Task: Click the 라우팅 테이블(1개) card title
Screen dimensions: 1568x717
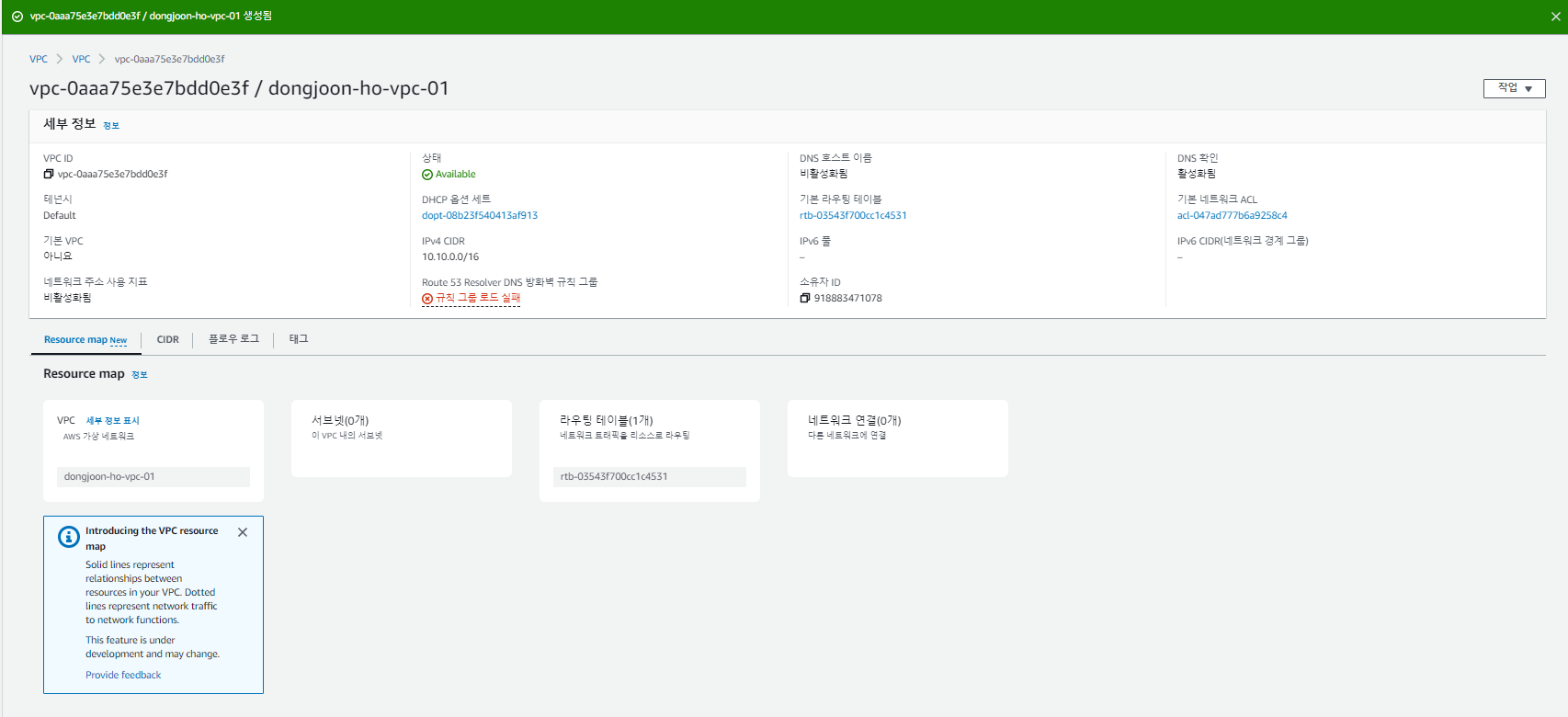Action: (x=607, y=420)
